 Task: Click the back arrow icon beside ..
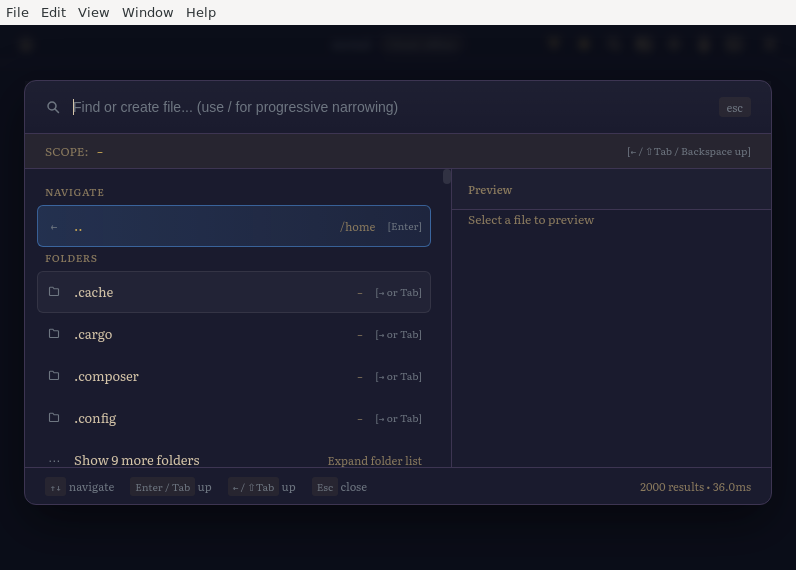pyautogui.click(x=54, y=227)
